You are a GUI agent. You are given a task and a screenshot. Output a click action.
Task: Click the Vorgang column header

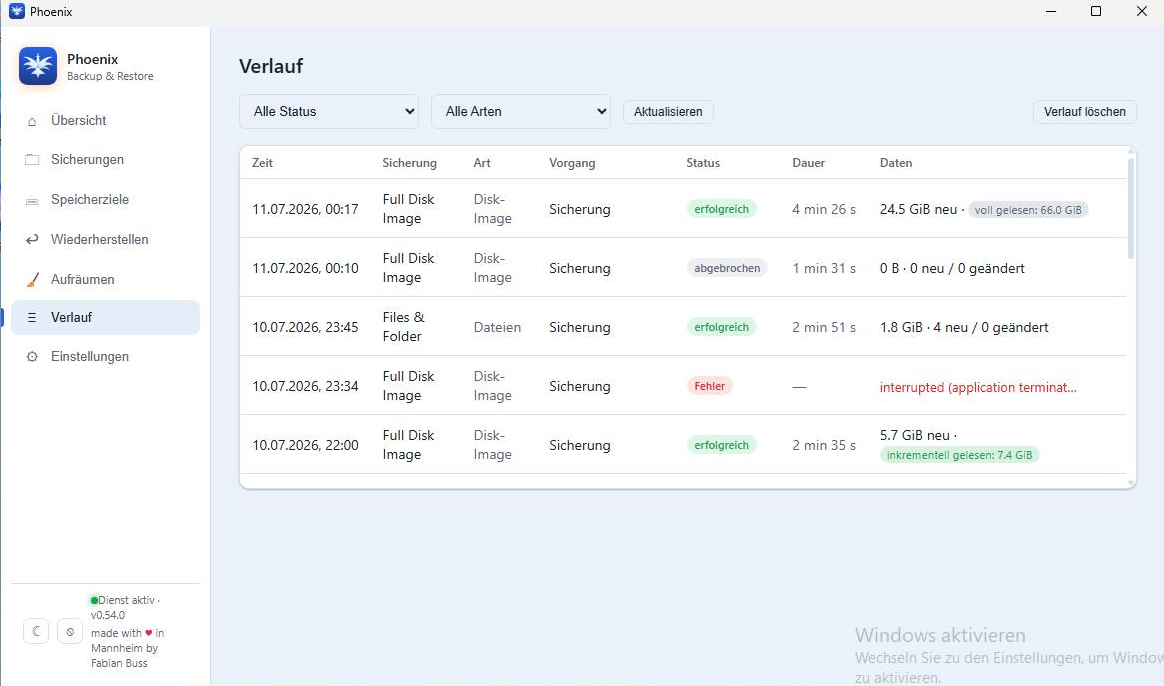click(x=572, y=163)
